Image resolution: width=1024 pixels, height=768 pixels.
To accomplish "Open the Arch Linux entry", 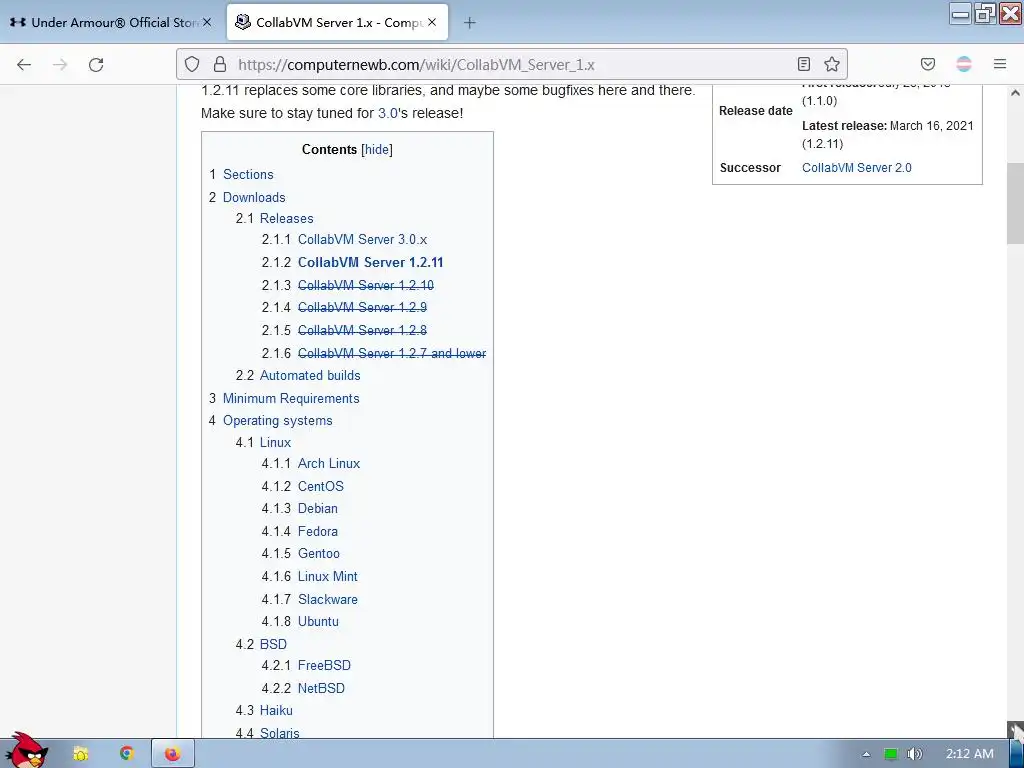I will pos(328,463).
